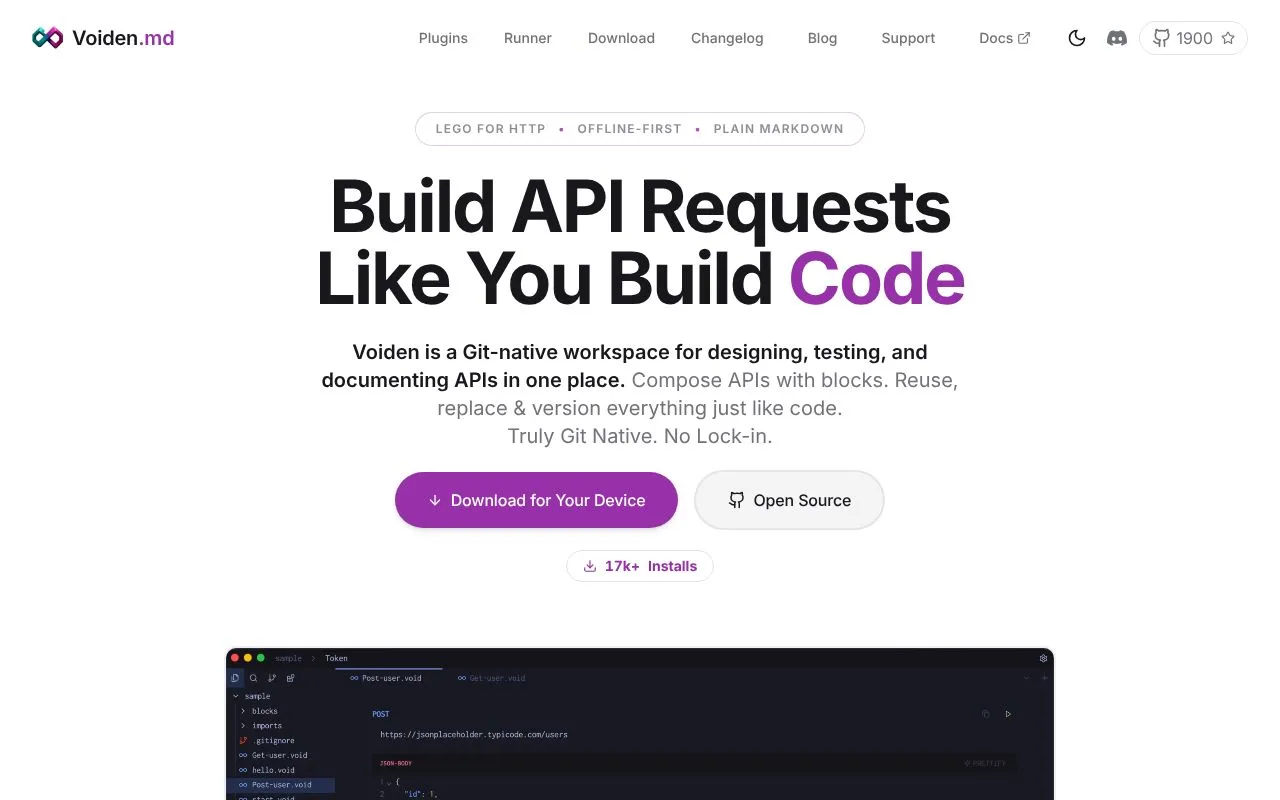
Task: Select Get-user.void in the file tree
Action: [x=272, y=755]
